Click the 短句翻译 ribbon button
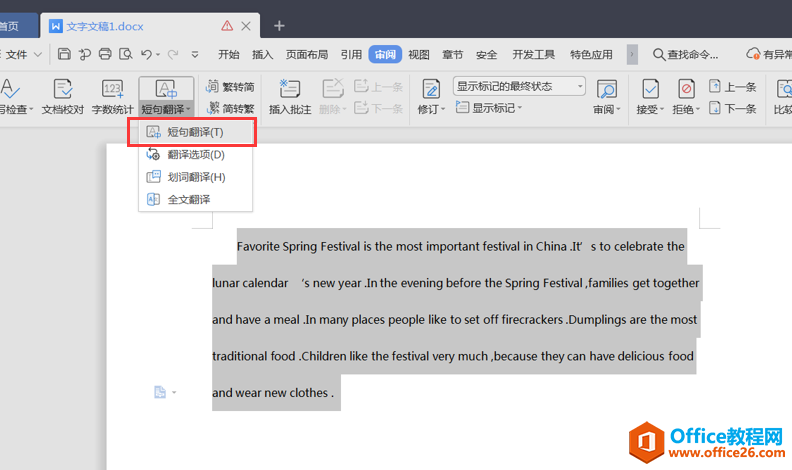This screenshot has height=470, width=792. [x=166, y=96]
